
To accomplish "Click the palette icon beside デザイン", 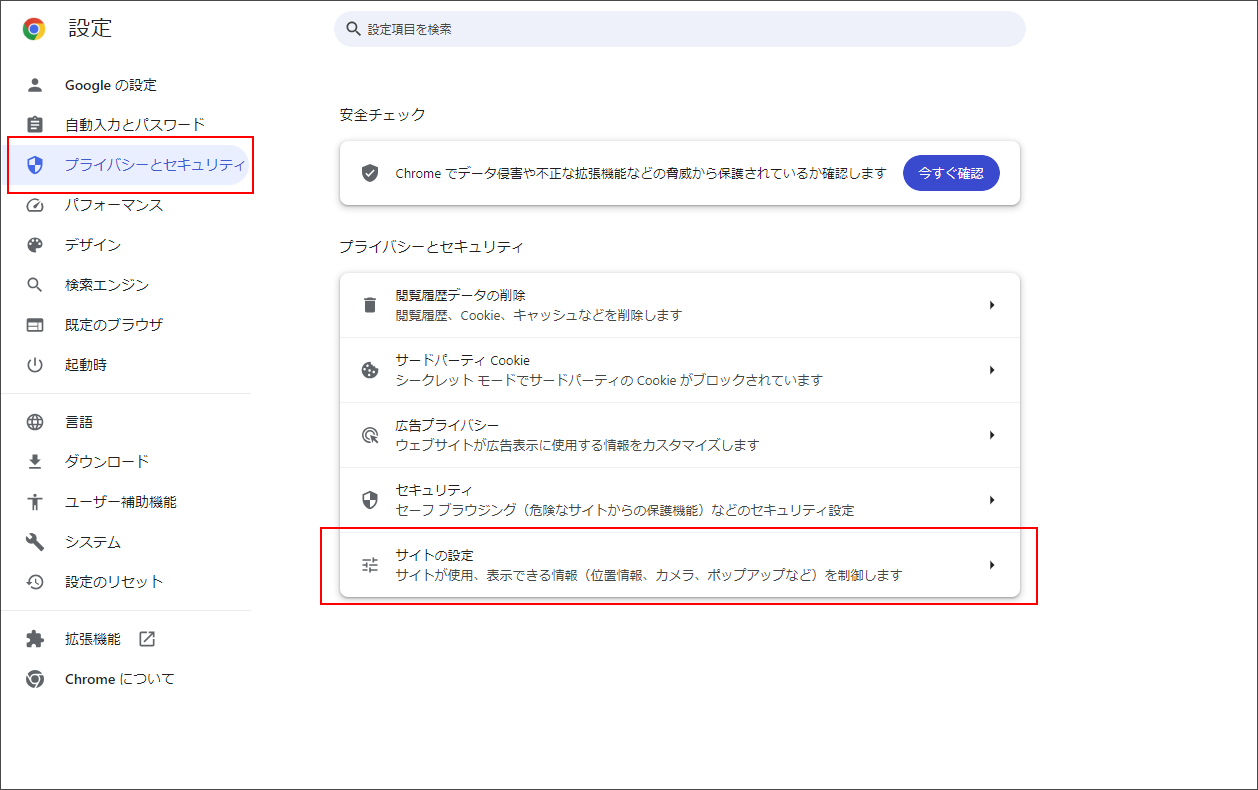I will [34, 244].
